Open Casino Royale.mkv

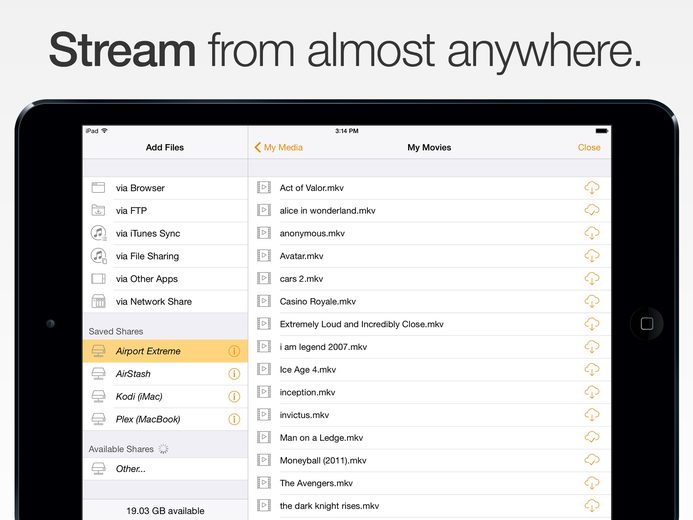(430, 302)
